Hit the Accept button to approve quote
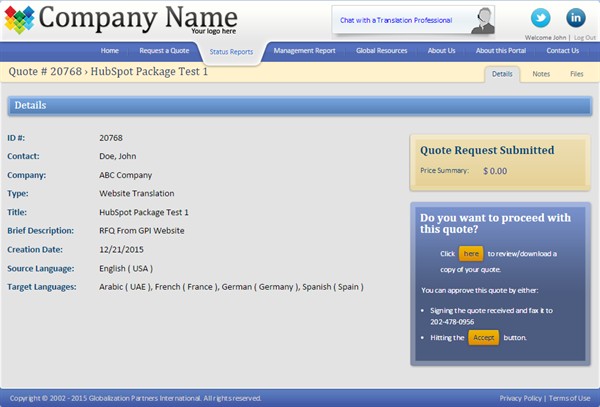600x407 pixels. 483,338
